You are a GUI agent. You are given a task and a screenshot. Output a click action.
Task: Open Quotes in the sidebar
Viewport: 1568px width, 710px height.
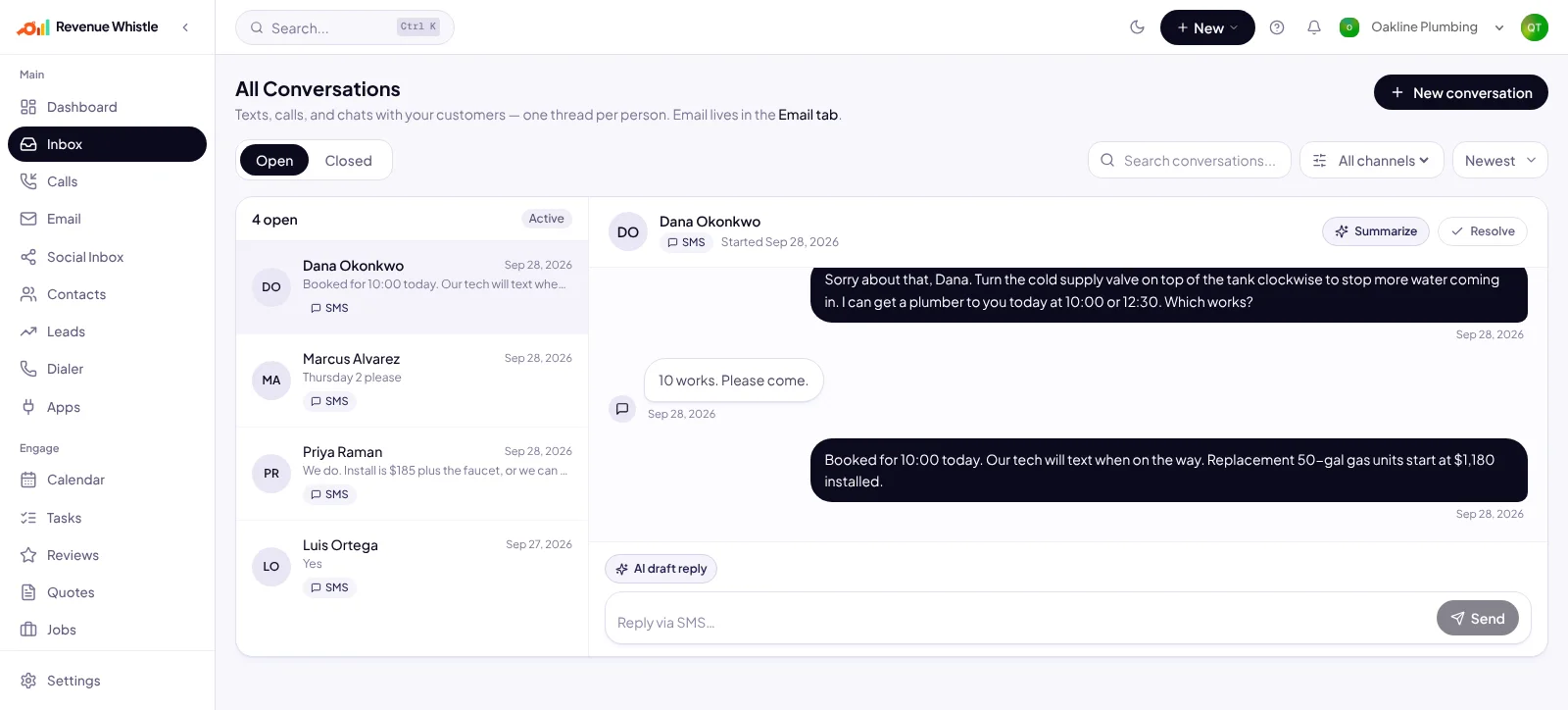pyautogui.click(x=108, y=592)
